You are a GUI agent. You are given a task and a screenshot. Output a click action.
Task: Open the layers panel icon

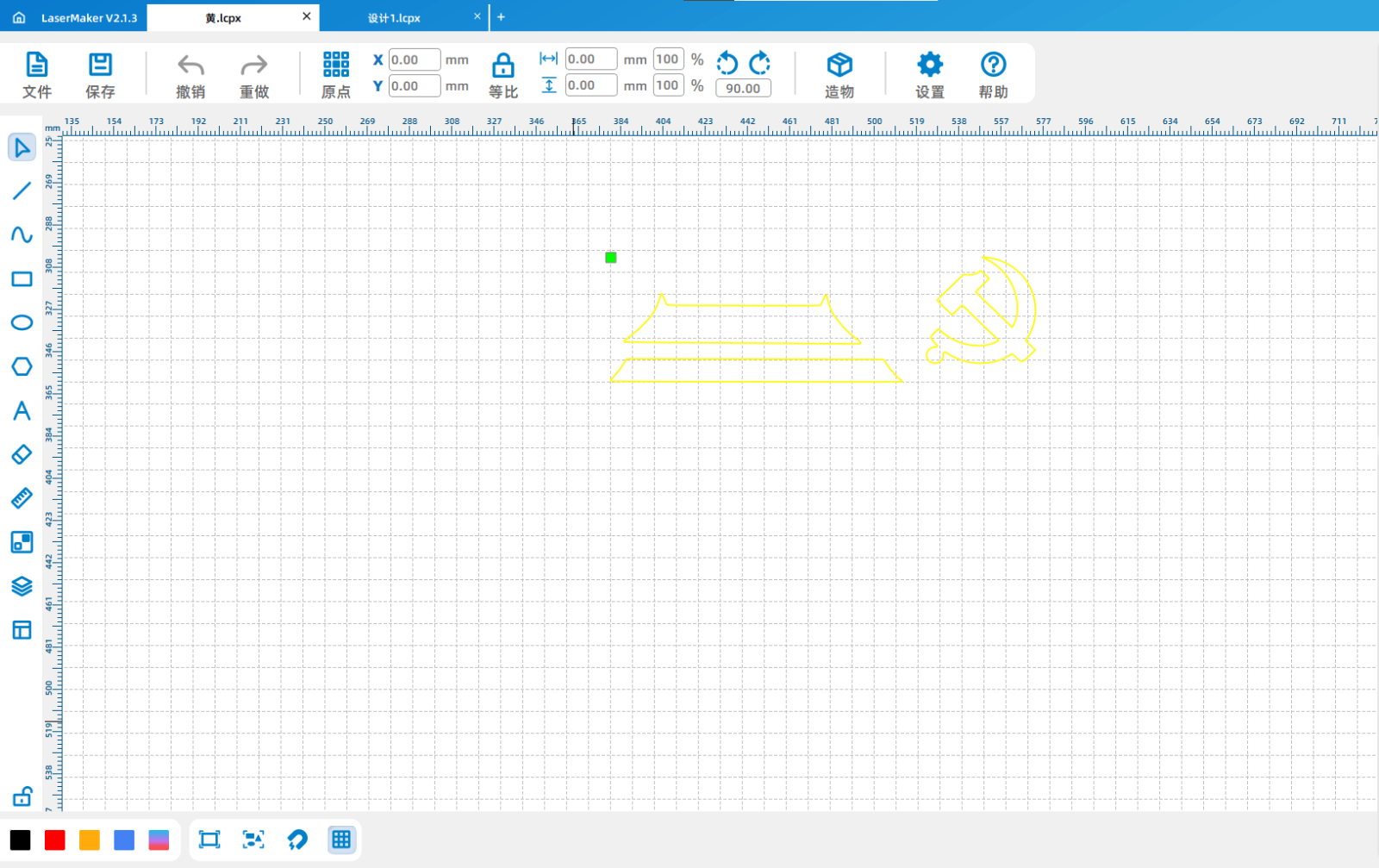point(22,586)
